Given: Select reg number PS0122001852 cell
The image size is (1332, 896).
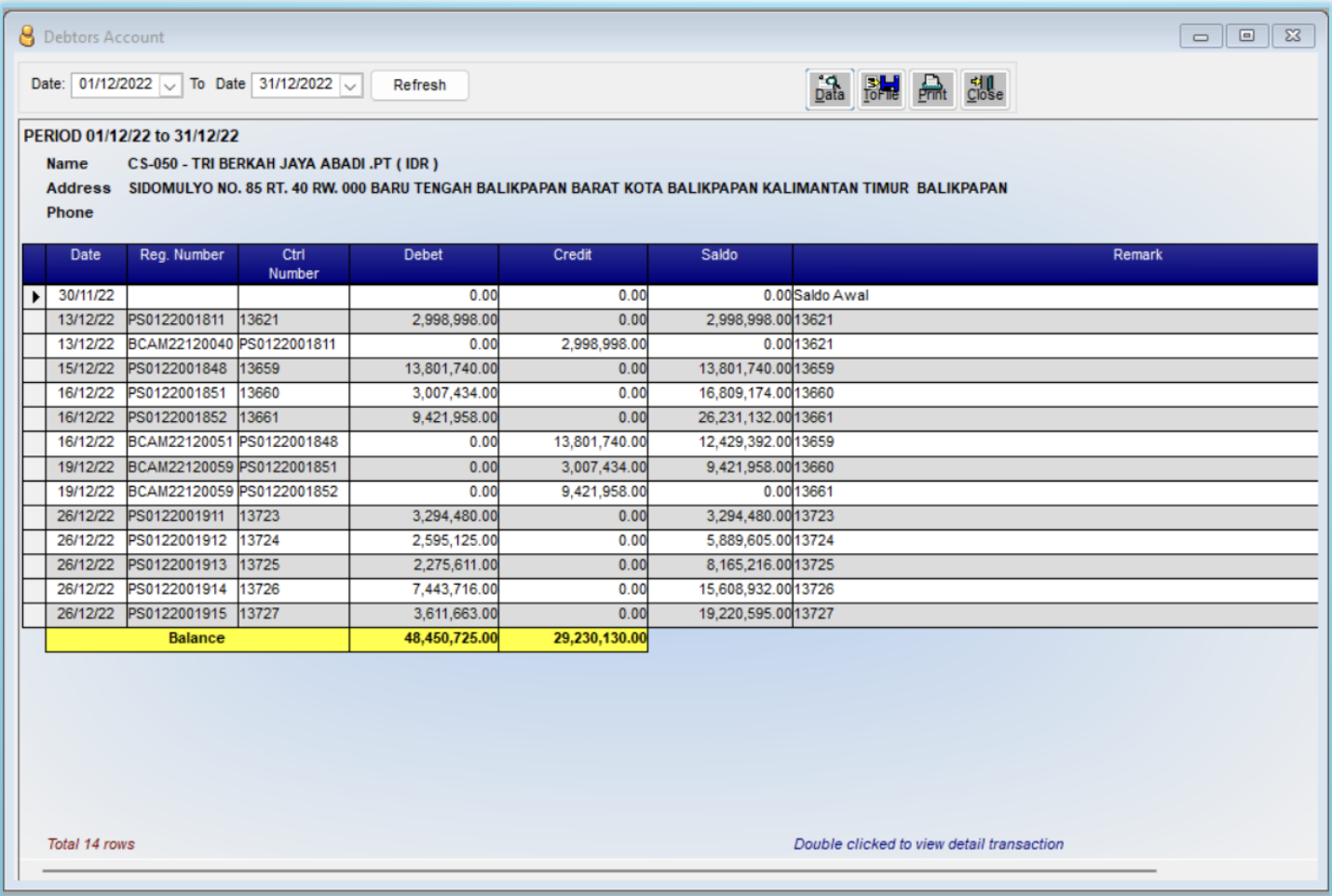Looking at the screenshot, I should pos(182,417).
